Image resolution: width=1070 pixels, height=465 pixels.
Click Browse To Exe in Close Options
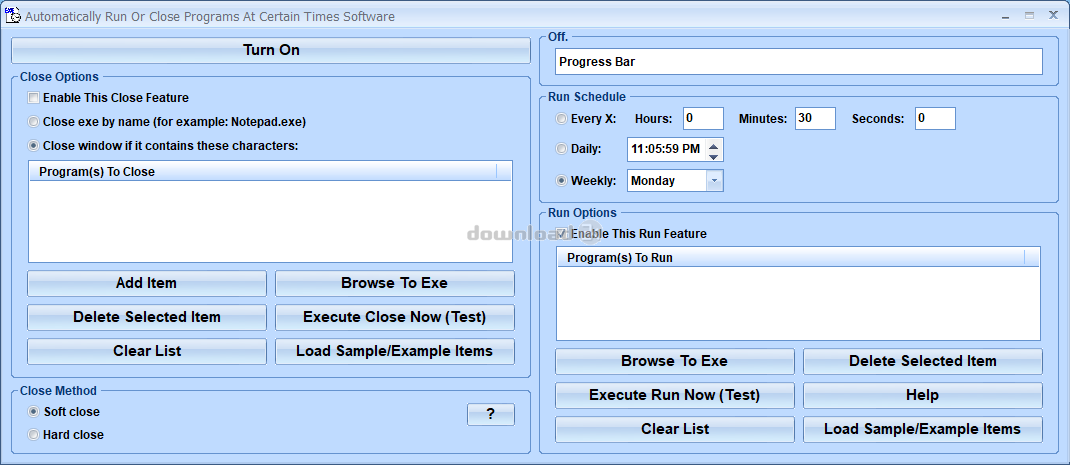(394, 283)
